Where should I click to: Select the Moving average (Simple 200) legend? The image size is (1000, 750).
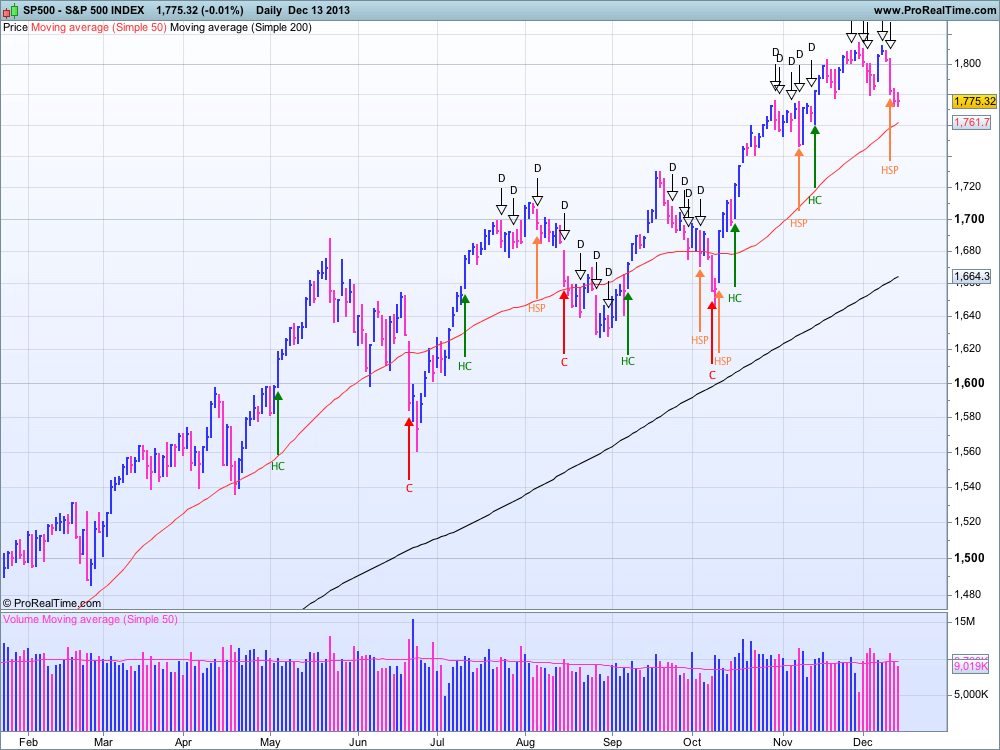241,27
